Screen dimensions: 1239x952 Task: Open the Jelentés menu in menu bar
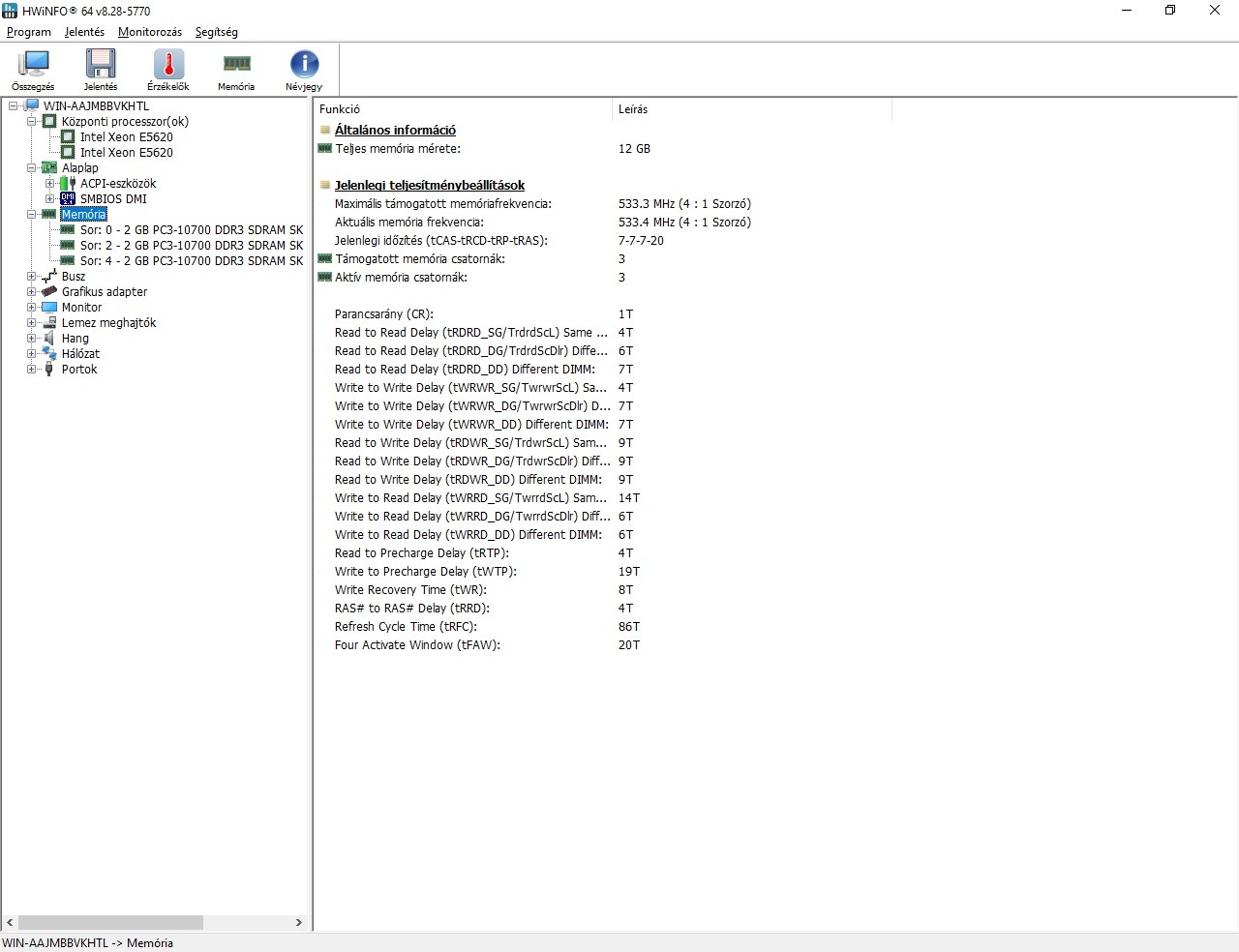click(84, 32)
